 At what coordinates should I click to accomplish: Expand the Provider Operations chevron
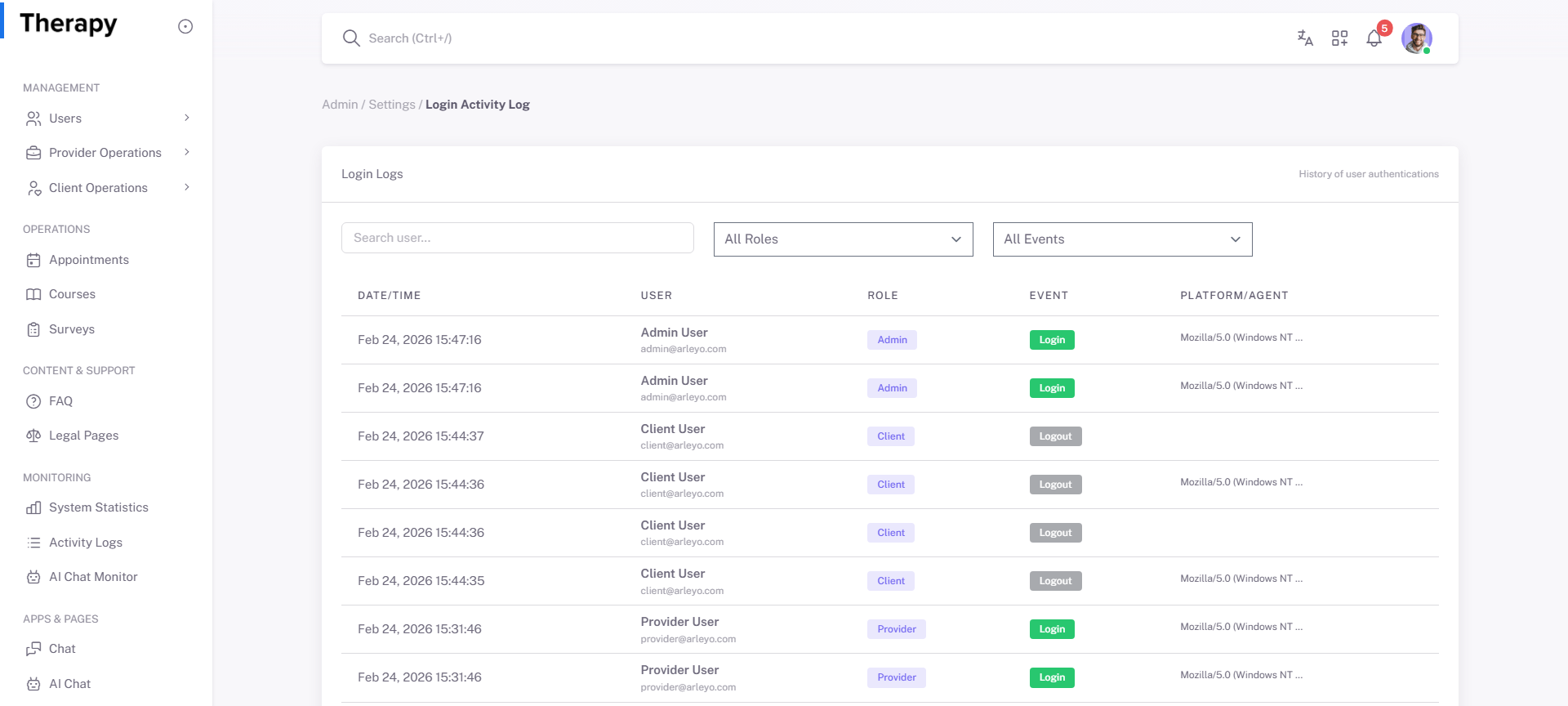click(x=187, y=152)
